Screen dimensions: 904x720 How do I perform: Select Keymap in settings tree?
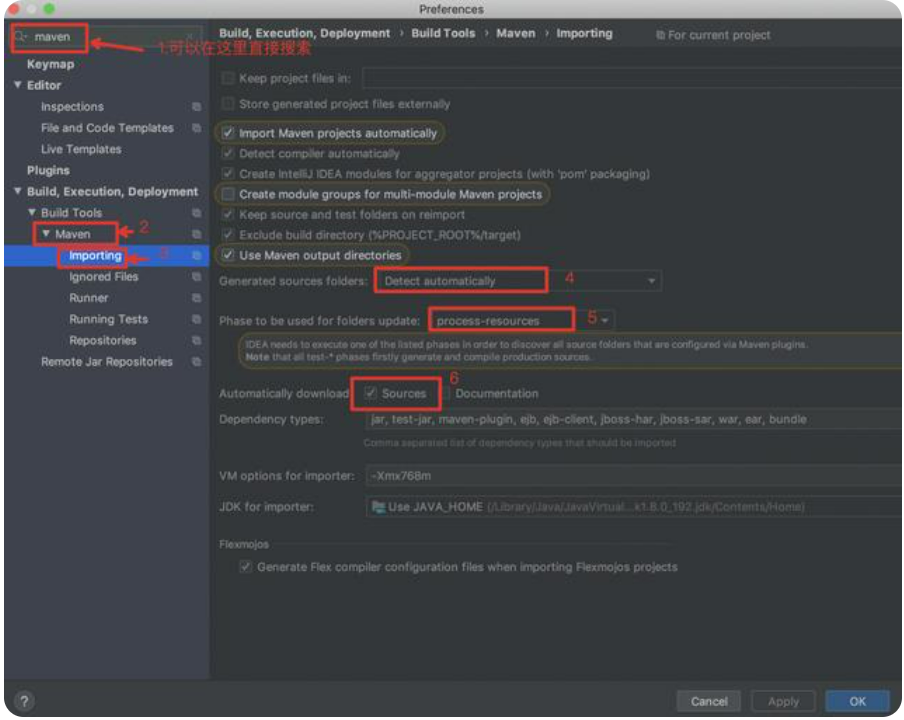pyautogui.click(x=51, y=64)
